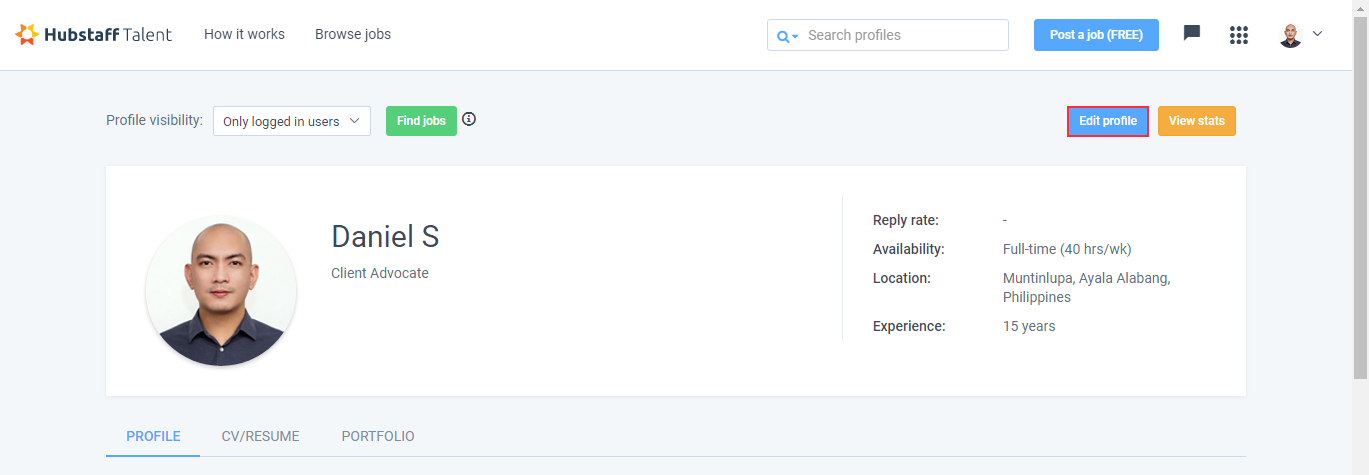Click Daniel S profile photo
The height and width of the screenshot is (475, 1369).
point(221,291)
